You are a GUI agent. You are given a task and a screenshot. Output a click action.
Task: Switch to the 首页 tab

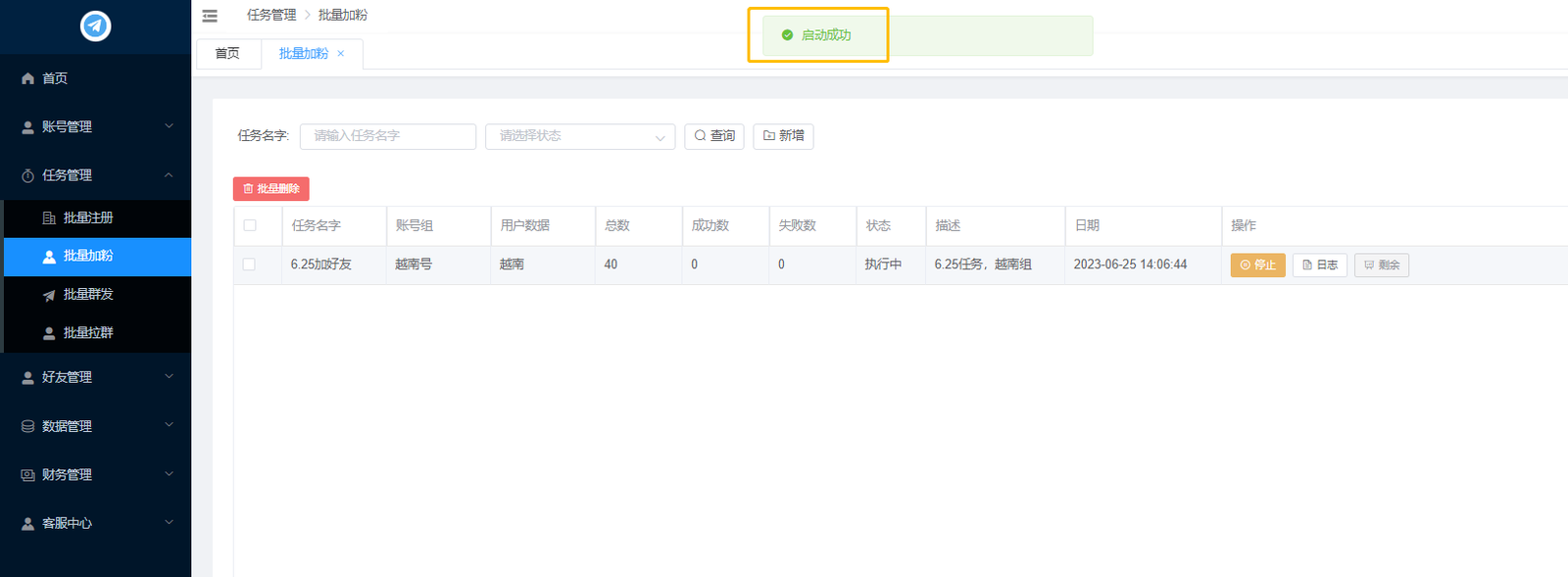click(227, 54)
